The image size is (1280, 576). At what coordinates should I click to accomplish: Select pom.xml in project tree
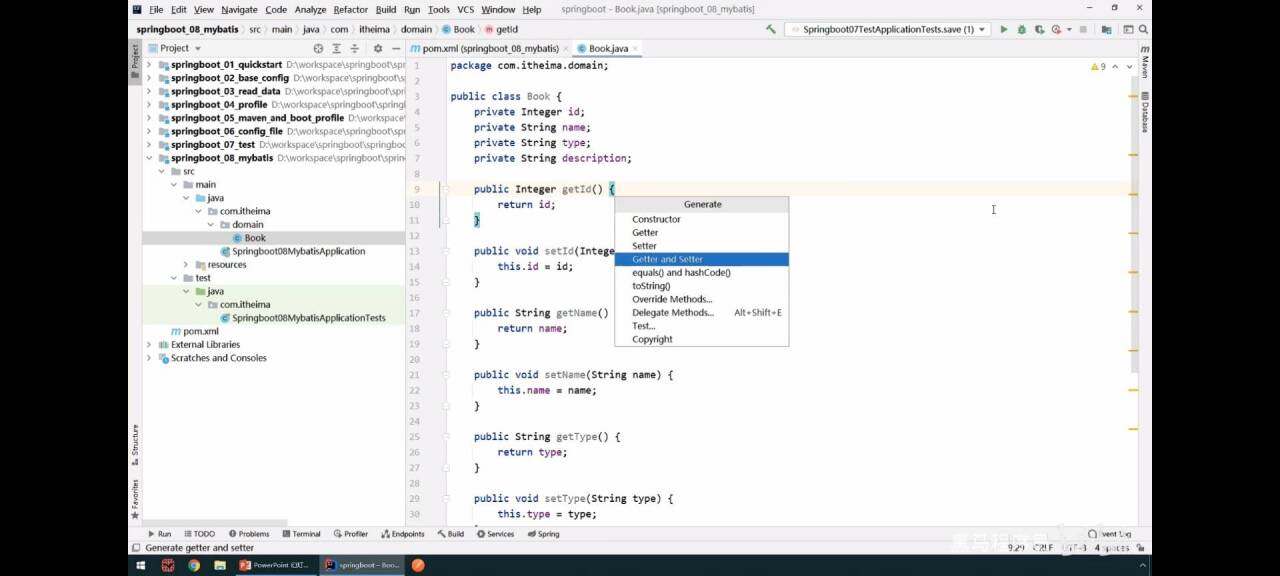200,331
